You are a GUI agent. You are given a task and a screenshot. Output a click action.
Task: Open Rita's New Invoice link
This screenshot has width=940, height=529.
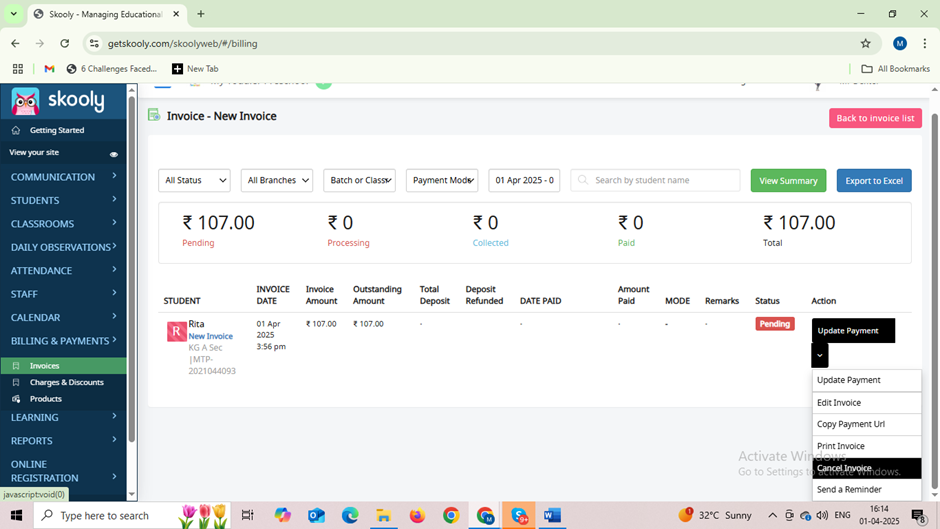click(x=210, y=336)
